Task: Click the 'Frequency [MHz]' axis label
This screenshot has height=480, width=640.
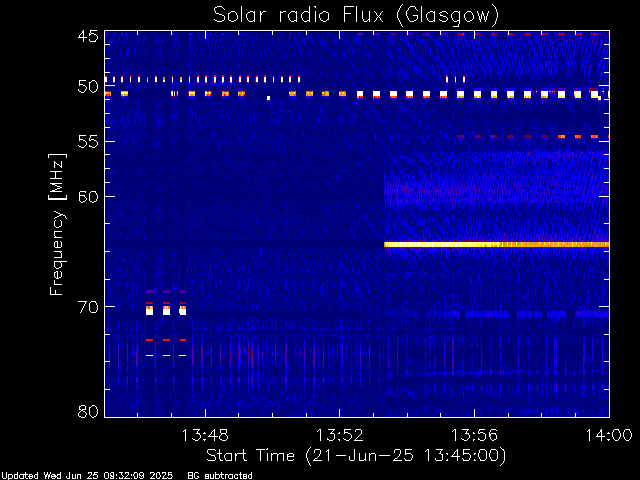Action: tap(57, 224)
